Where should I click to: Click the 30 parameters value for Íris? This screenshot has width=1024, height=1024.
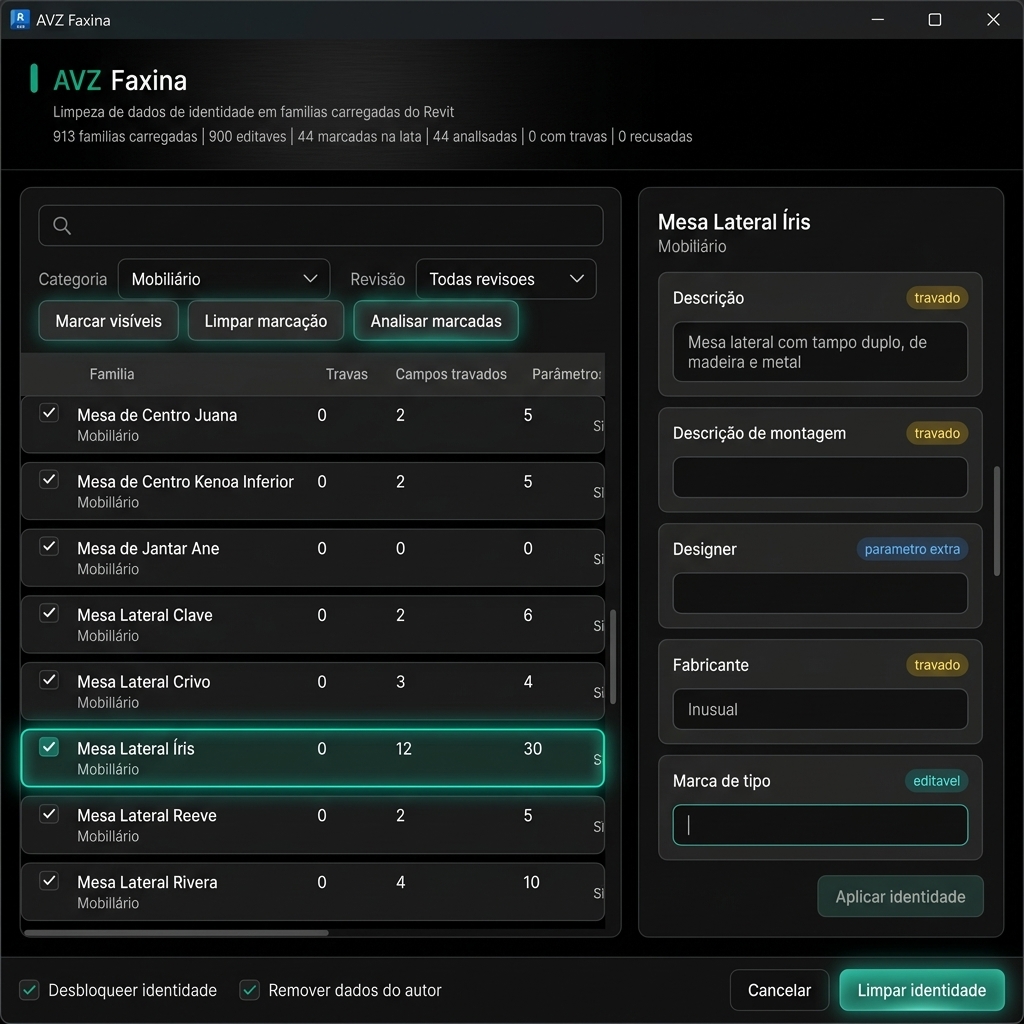532,748
